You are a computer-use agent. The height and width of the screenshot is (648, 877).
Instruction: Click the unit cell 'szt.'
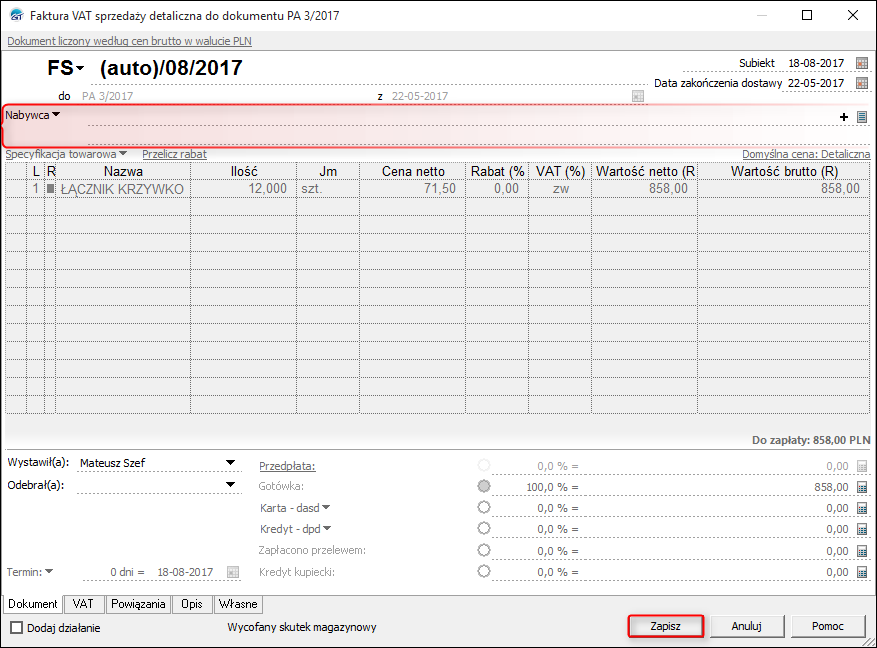point(328,189)
